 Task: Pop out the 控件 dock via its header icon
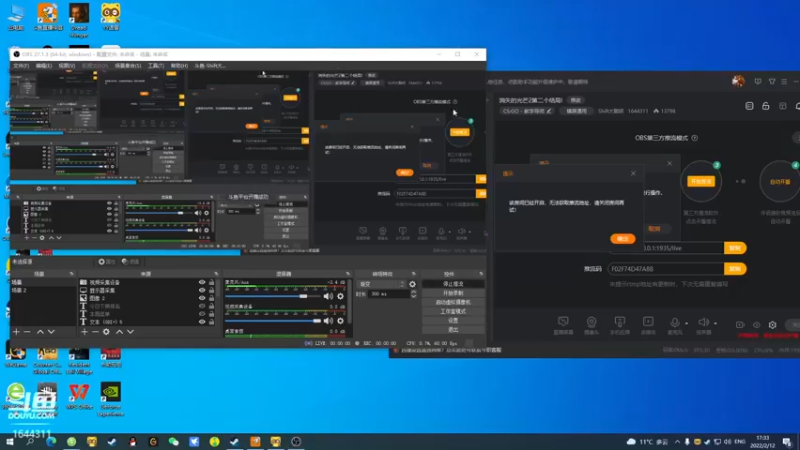pyautogui.click(x=481, y=274)
